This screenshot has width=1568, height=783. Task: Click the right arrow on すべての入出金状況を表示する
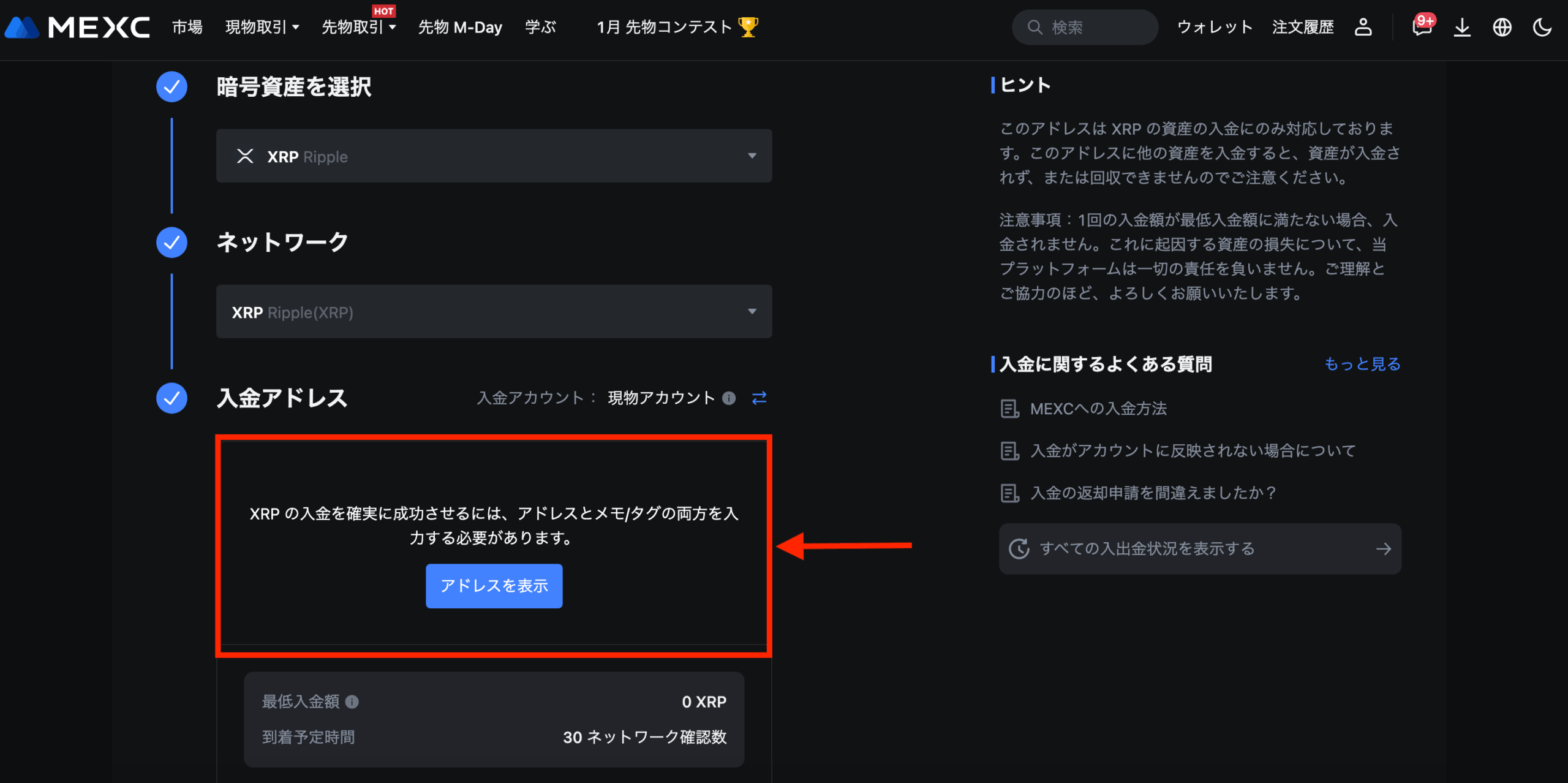(x=1384, y=549)
